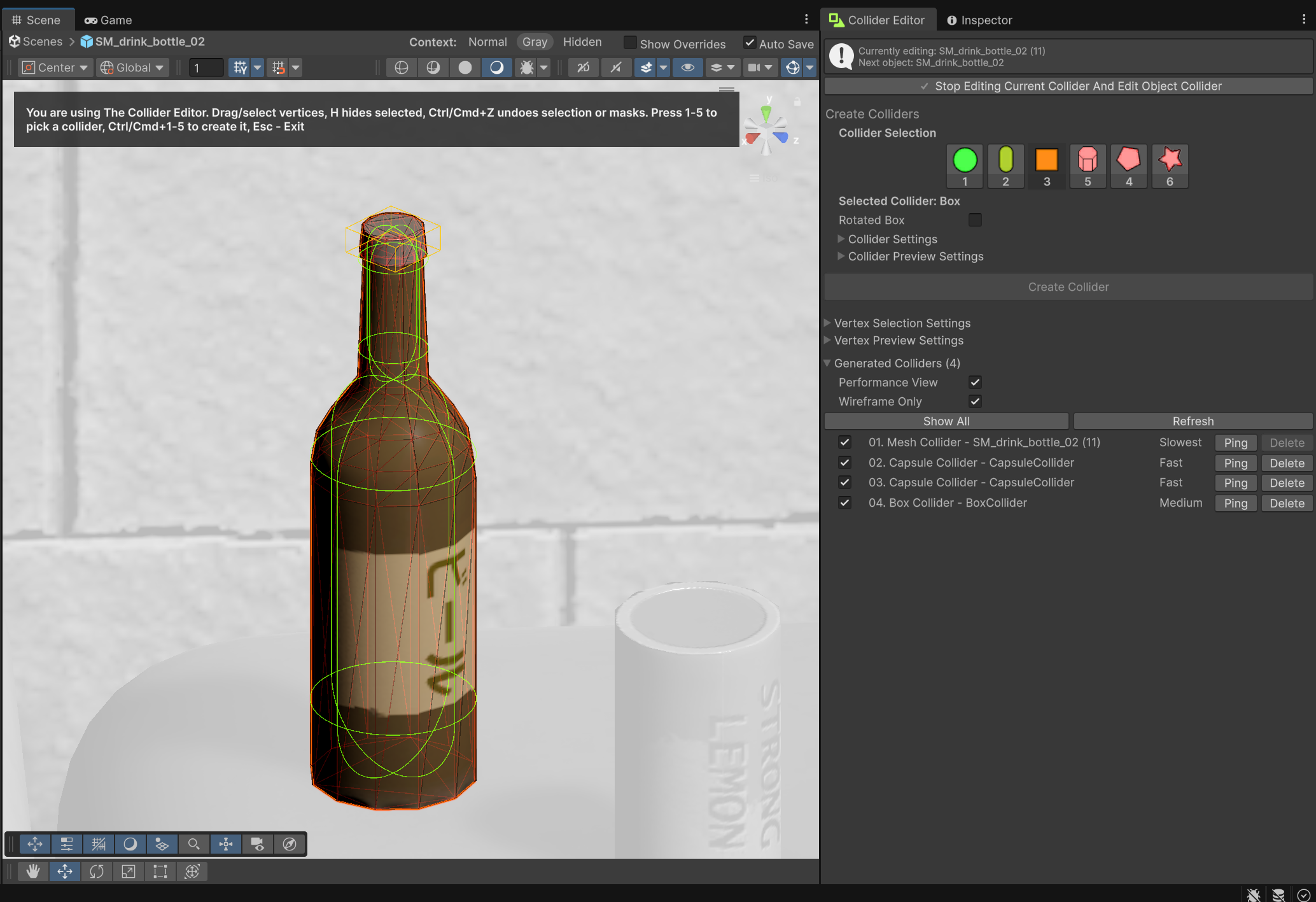The image size is (1316, 902).
Task: Click the snap increment magnet icon
Action: [x=278, y=67]
